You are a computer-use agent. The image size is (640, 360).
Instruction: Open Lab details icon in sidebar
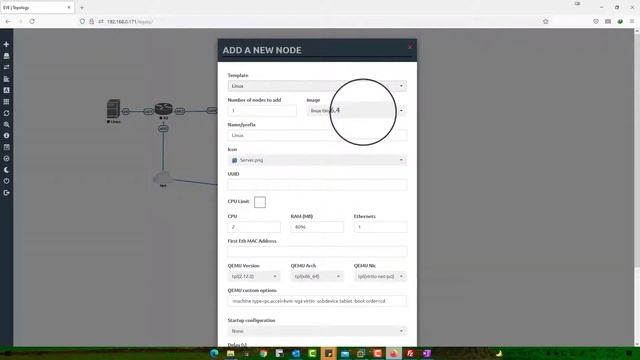point(6,147)
